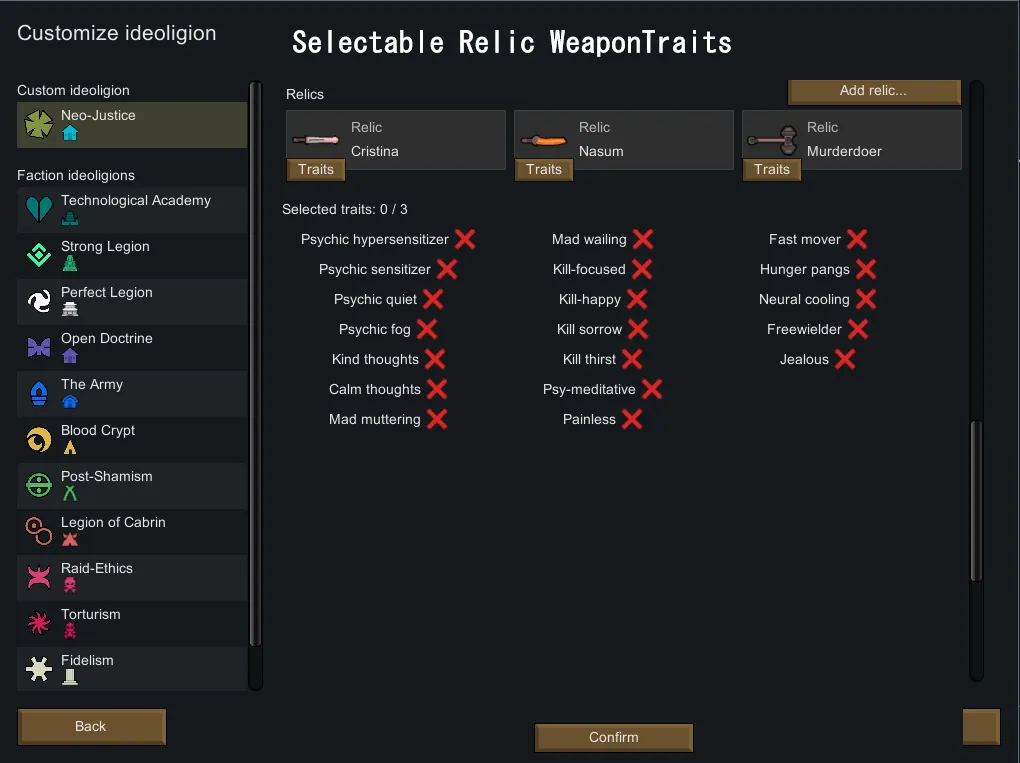The height and width of the screenshot is (763, 1020).
Task: Select the Blood Crypt crescent icon
Action: 39,439
